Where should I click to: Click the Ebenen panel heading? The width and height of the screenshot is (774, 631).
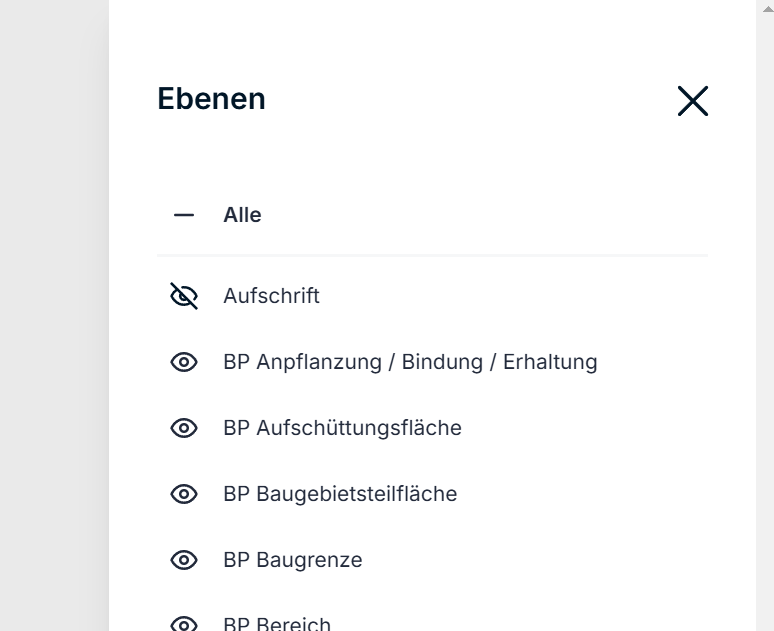tap(211, 99)
